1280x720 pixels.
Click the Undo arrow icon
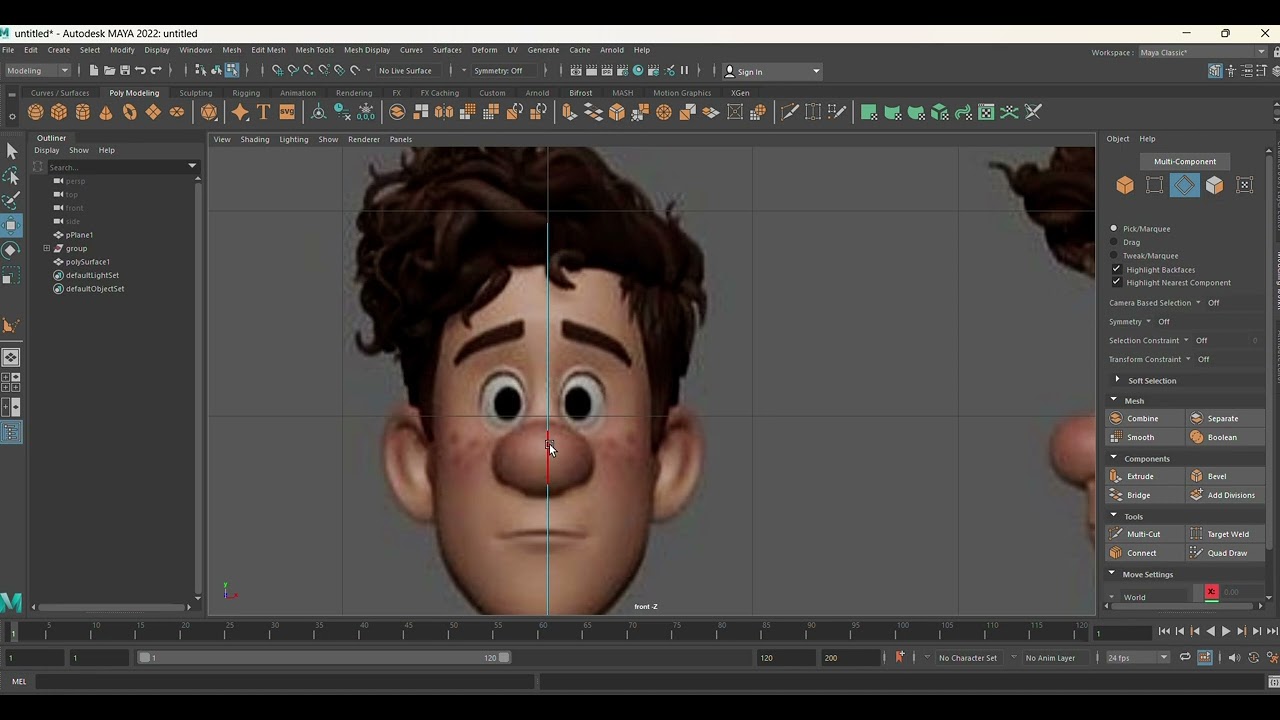(140, 70)
